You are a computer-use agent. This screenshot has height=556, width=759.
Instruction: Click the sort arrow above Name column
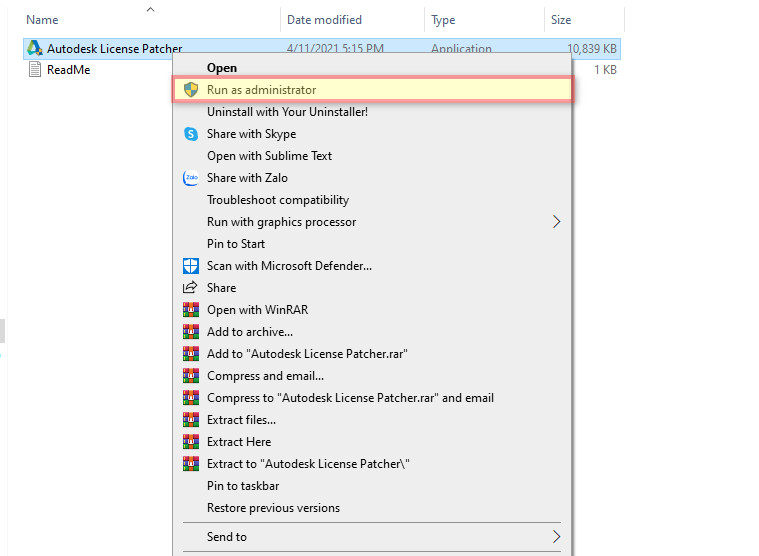[150, 9]
